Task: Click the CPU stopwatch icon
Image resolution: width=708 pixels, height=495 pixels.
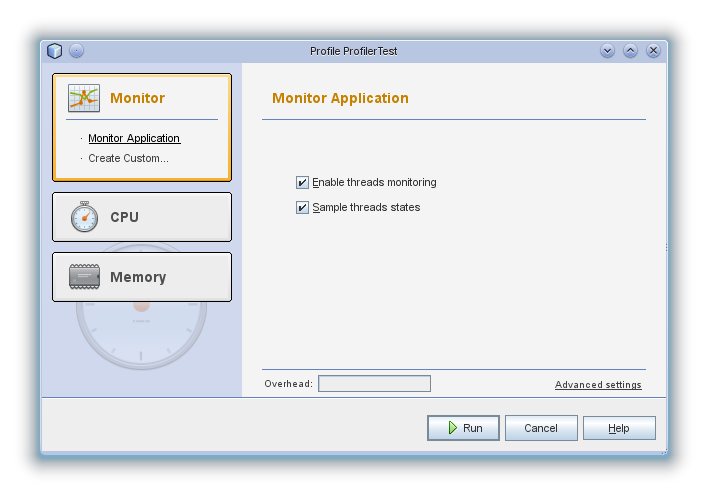Action: coord(84,217)
